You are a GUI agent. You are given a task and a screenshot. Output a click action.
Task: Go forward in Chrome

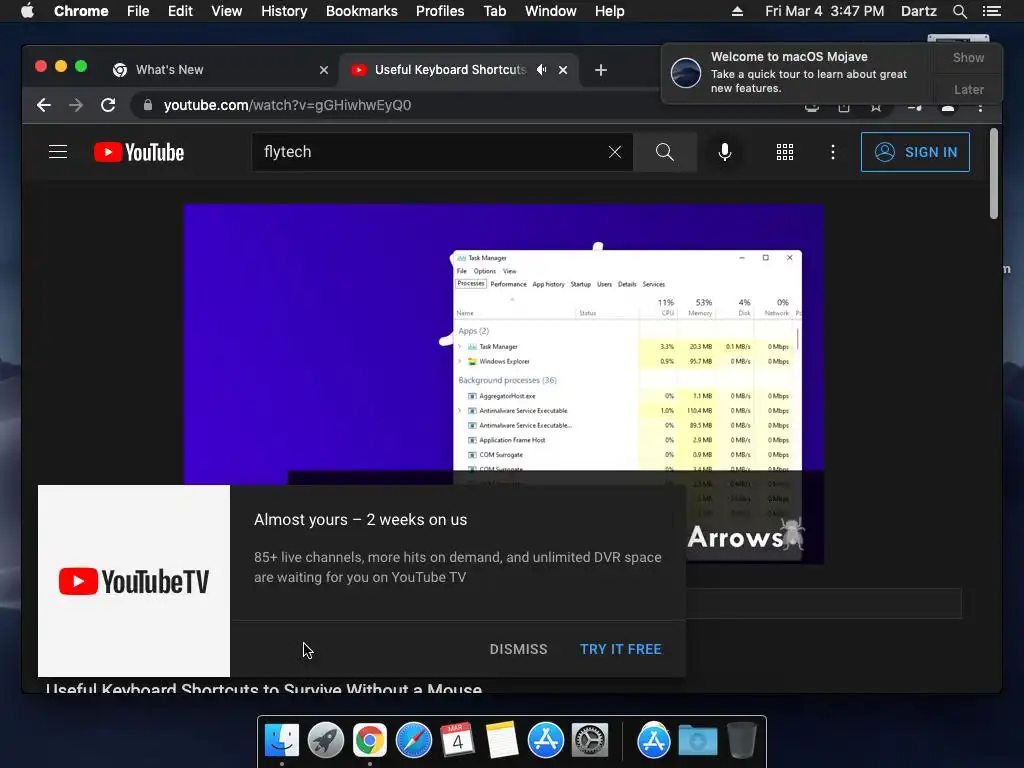(76, 105)
